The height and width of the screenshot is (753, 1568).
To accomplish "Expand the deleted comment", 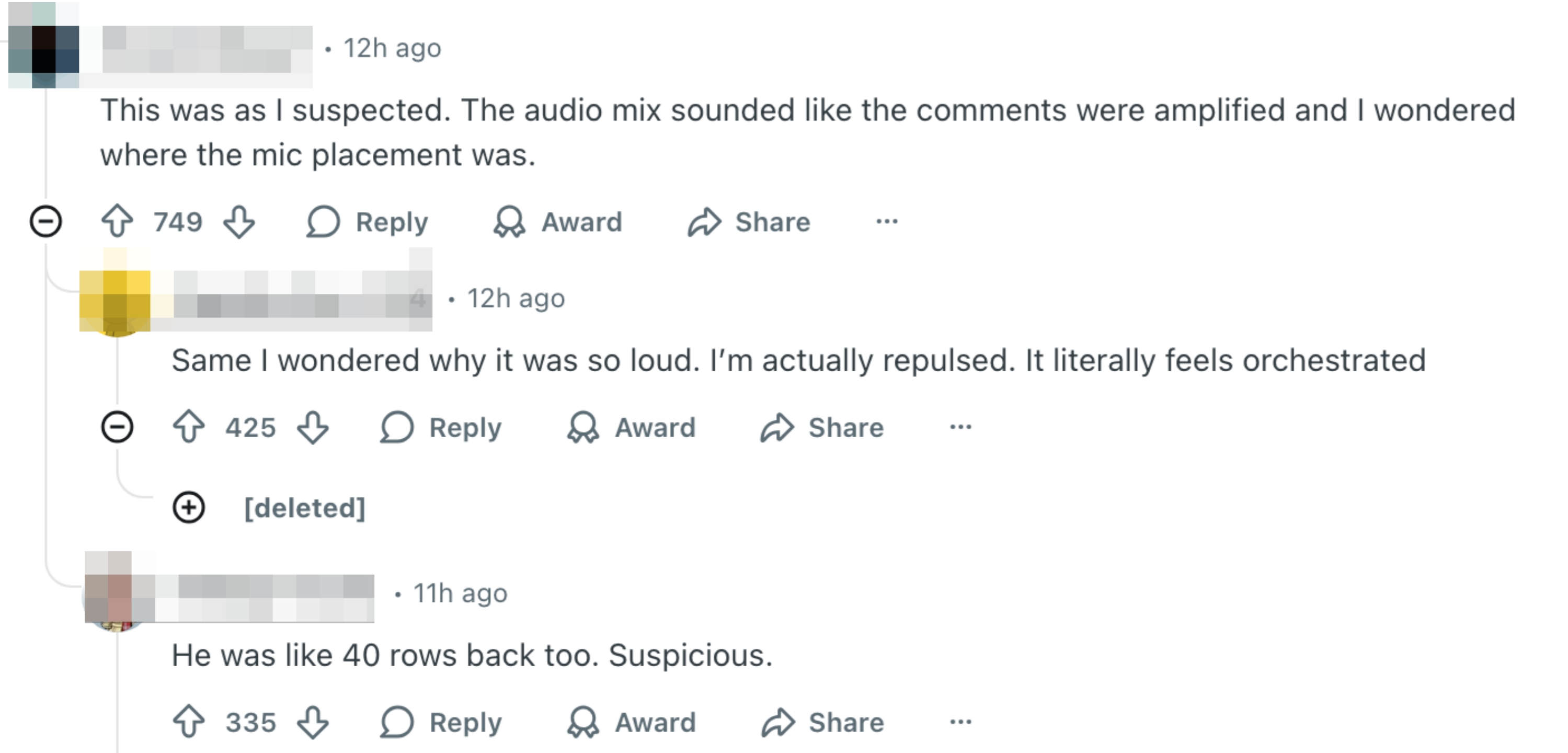I will point(189,507).
